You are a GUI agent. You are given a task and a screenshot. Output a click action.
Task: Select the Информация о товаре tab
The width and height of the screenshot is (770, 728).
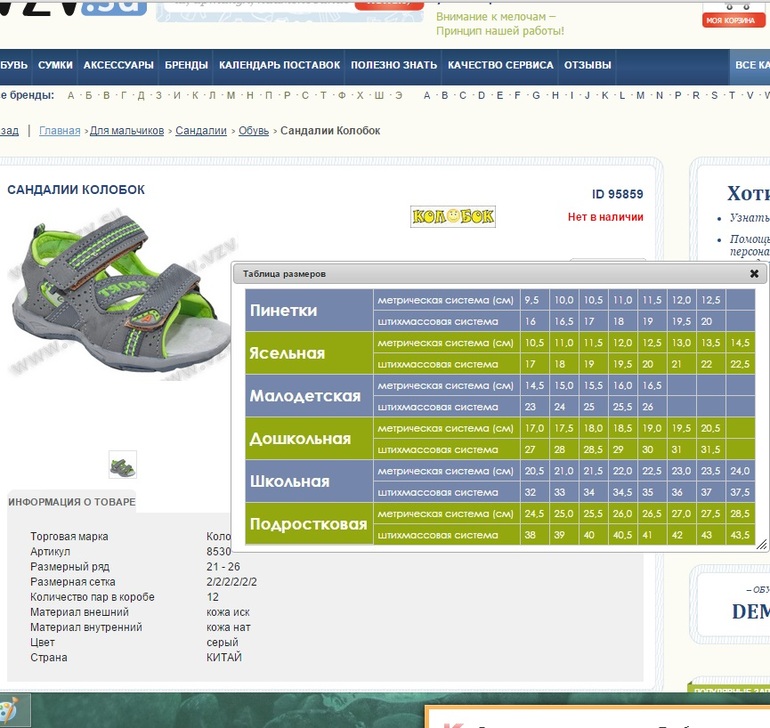click(x=71, y=502)
